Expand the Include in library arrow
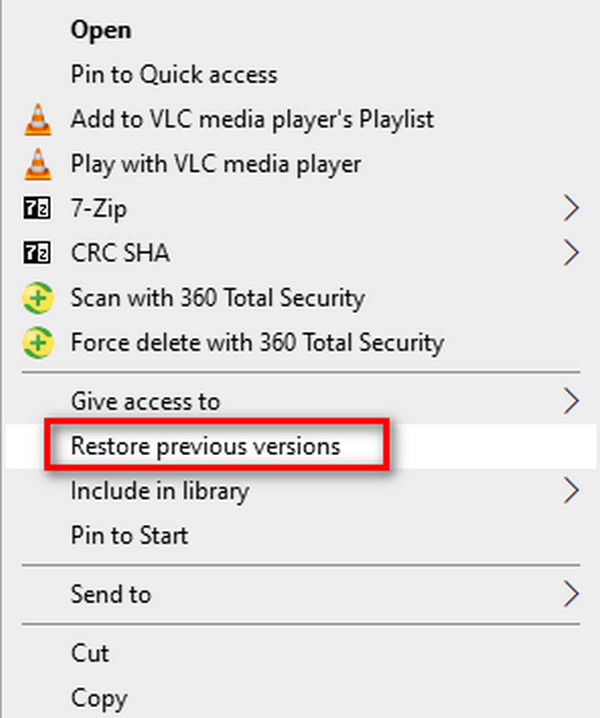The width and height of the screenshot is (600, 718). (x=571, y=491)
